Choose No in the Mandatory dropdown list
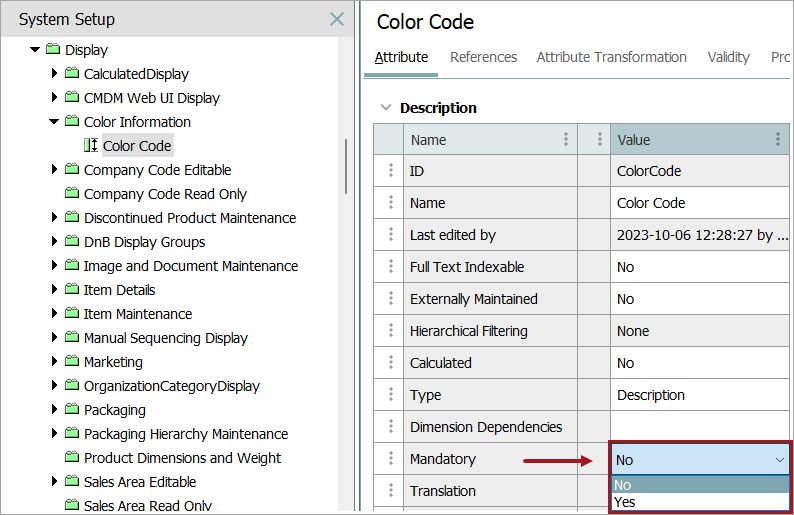 pos(623,485)
